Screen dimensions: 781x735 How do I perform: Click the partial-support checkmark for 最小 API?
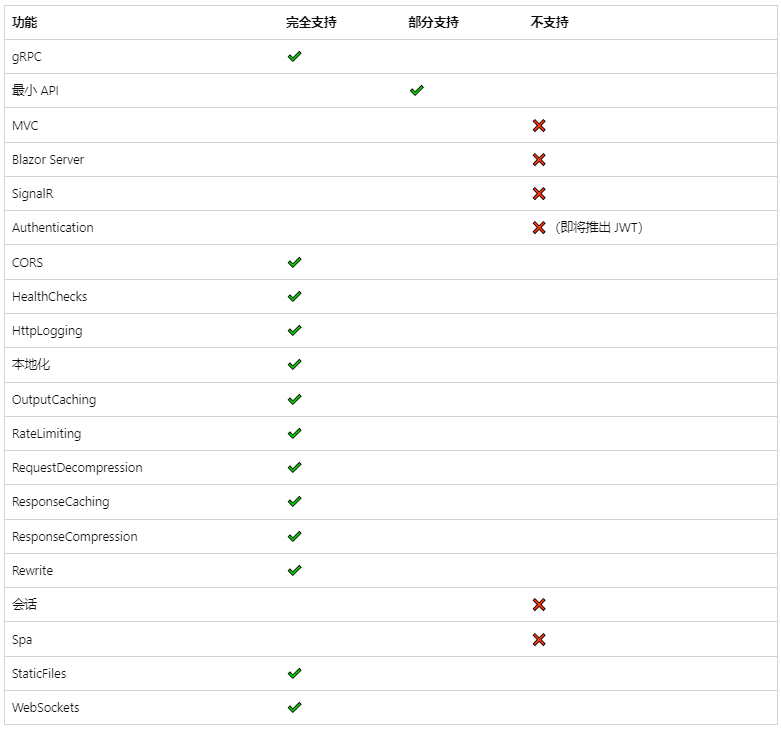[416, 91]
